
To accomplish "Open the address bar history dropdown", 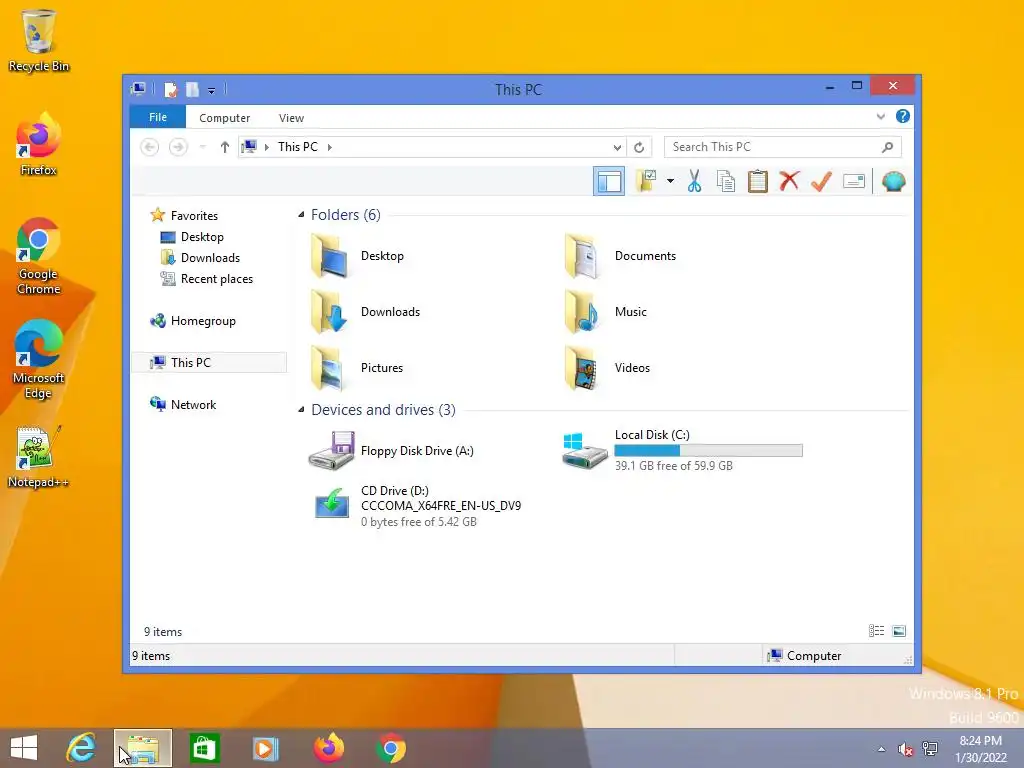I will (x=617, y=148).
